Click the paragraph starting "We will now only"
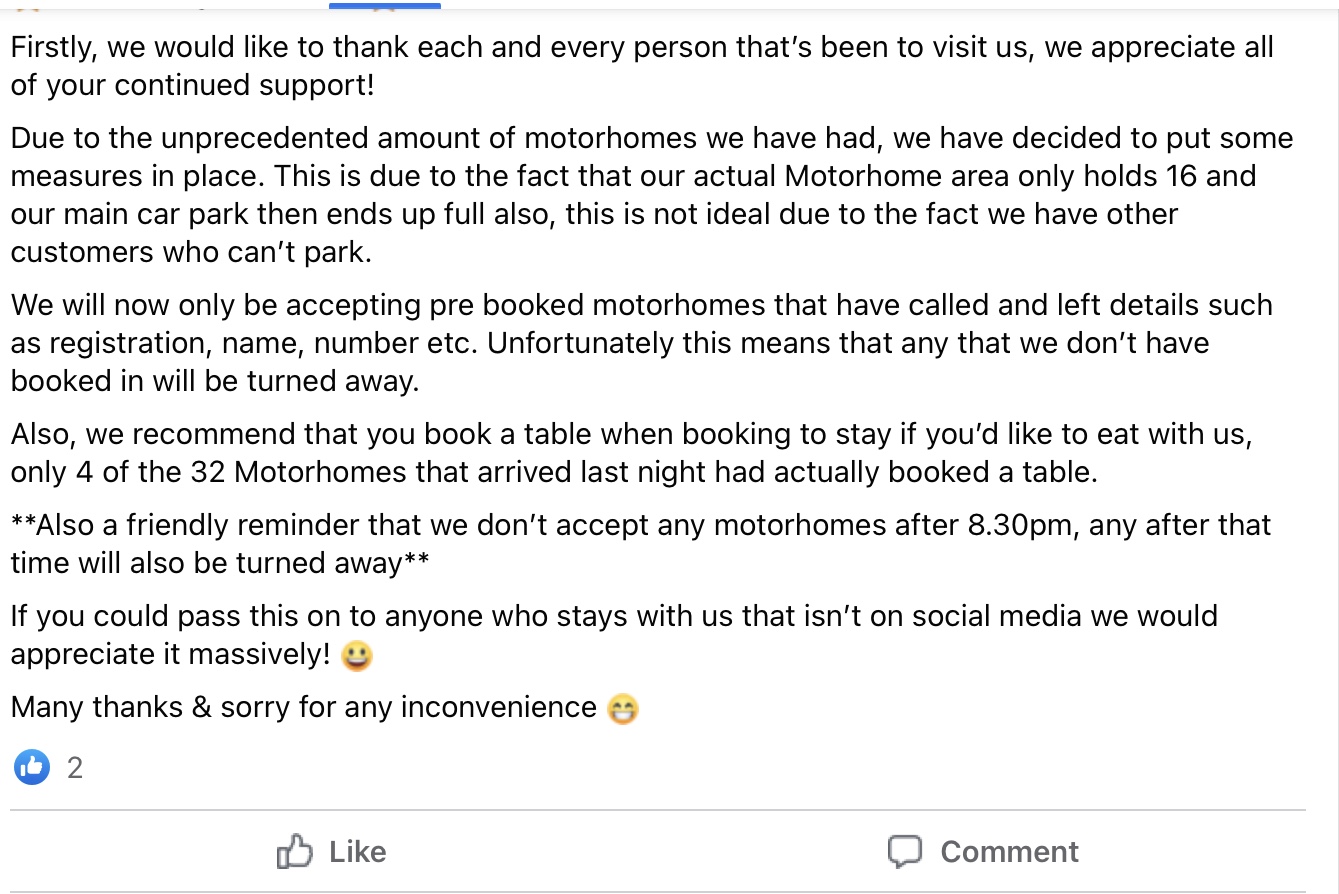This screenshot has width=1339, height=894. [x=641, y=343]
